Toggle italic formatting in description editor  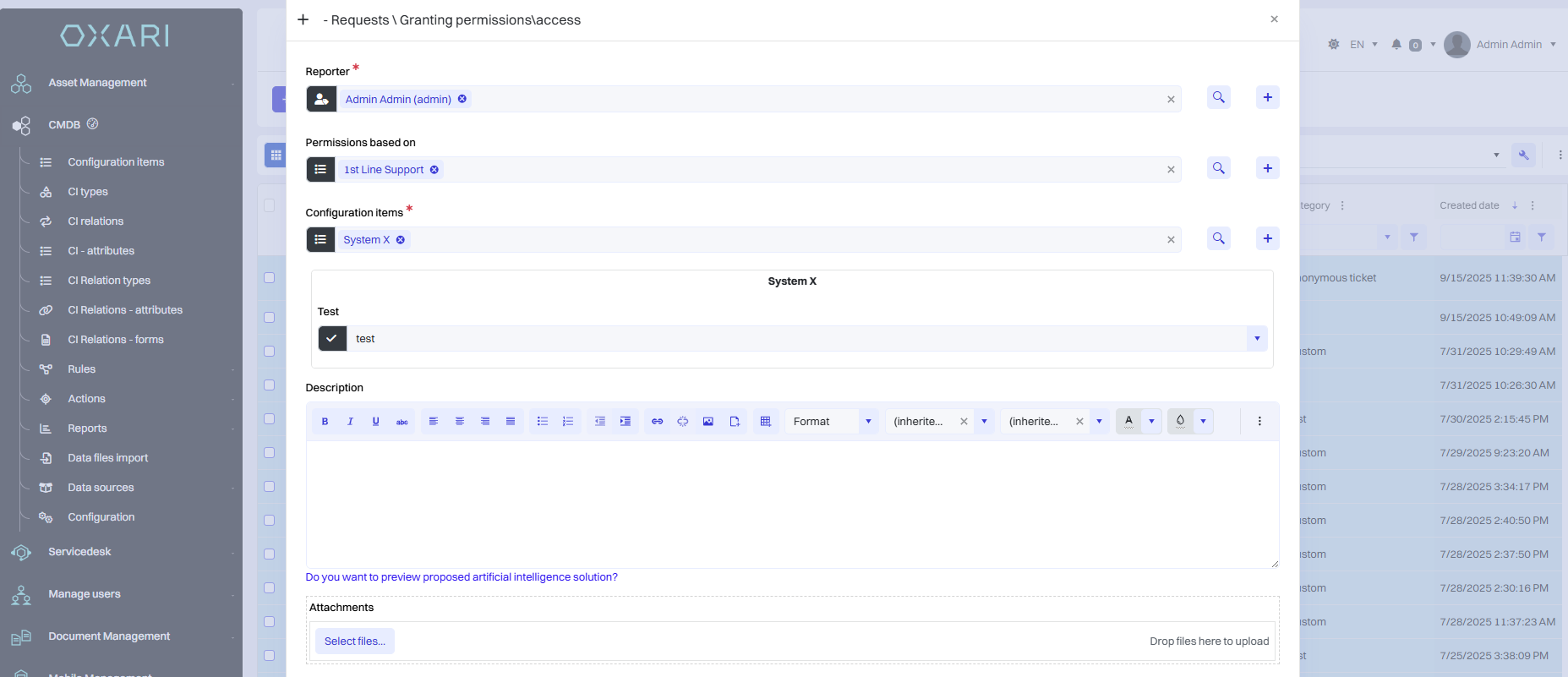[x=350, y=422]
